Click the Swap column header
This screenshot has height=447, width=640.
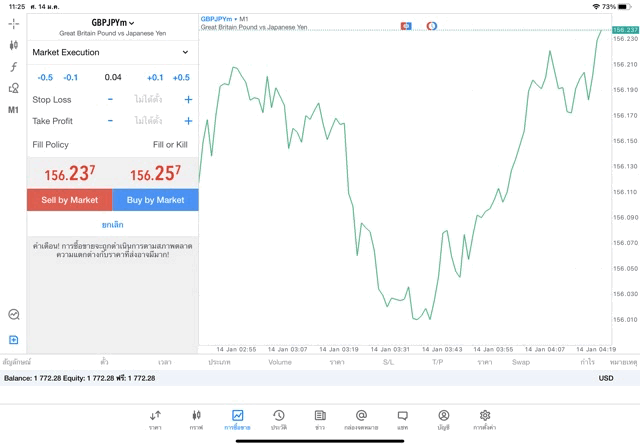click(521, 362)
